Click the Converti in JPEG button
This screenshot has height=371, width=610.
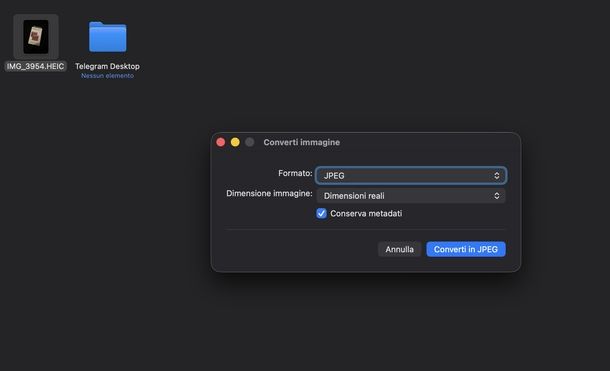[x=466, y=249]
